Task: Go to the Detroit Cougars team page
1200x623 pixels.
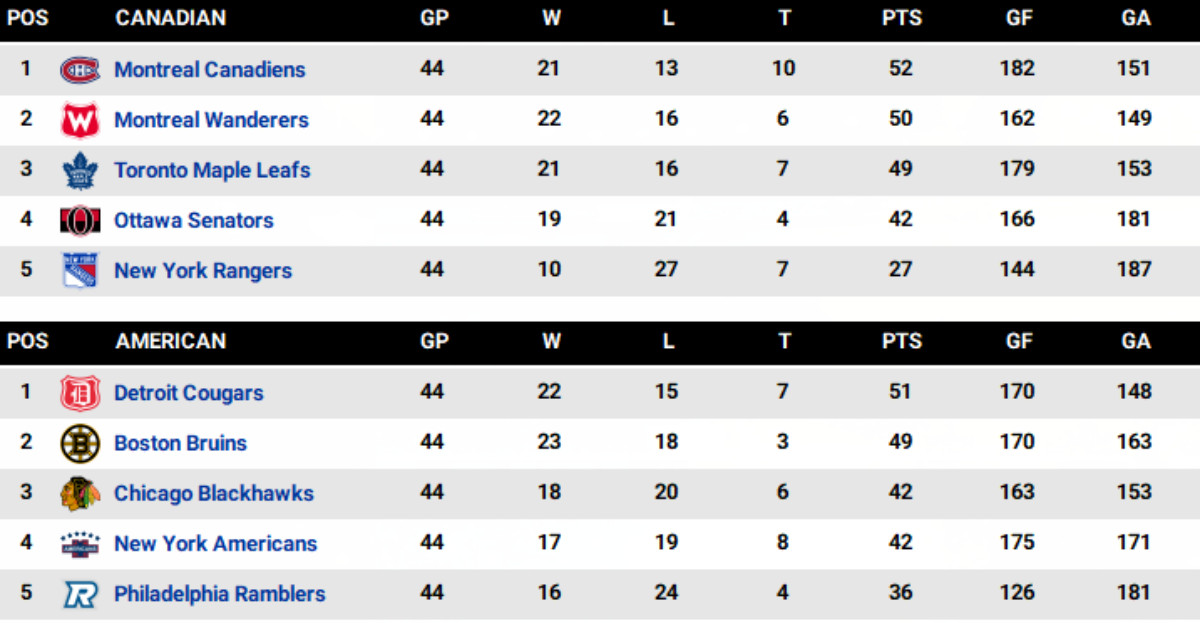Action: 188,393
